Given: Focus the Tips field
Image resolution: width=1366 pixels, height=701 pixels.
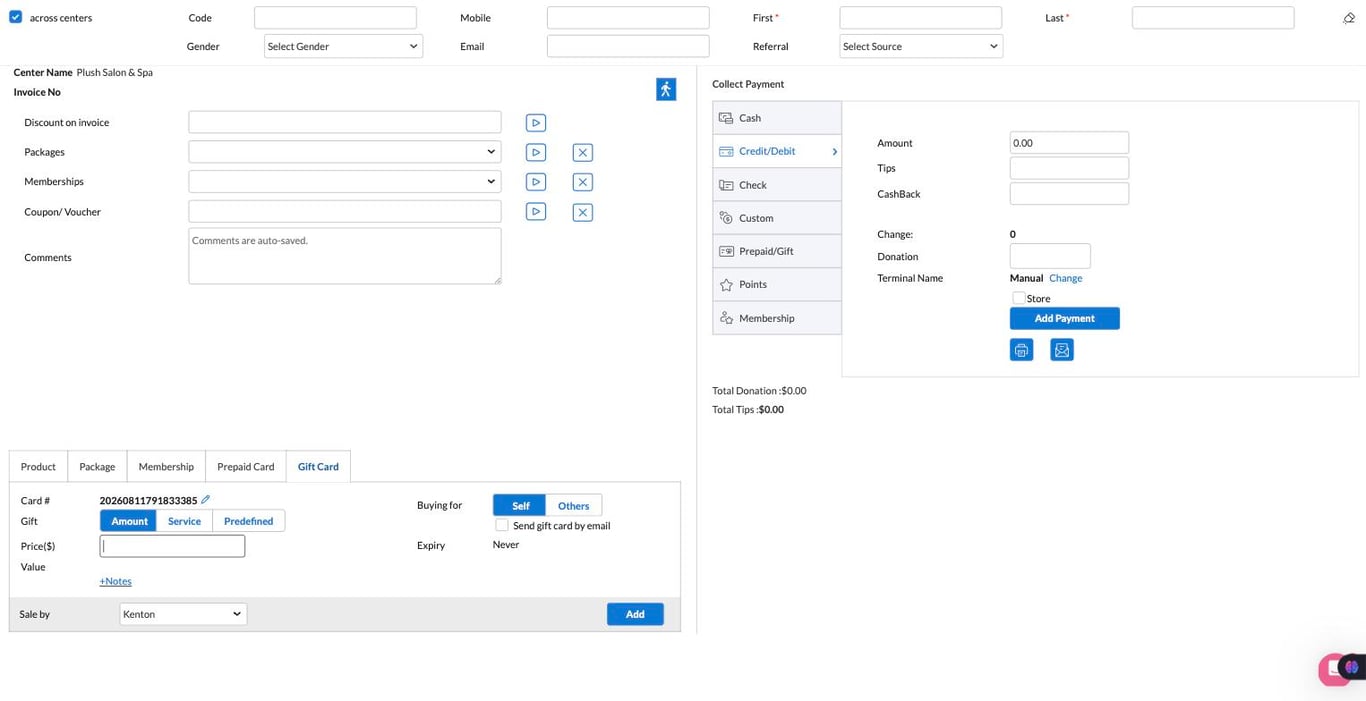Looking at the screenshot, I should pyautogui.click(x=1069, y=168).
